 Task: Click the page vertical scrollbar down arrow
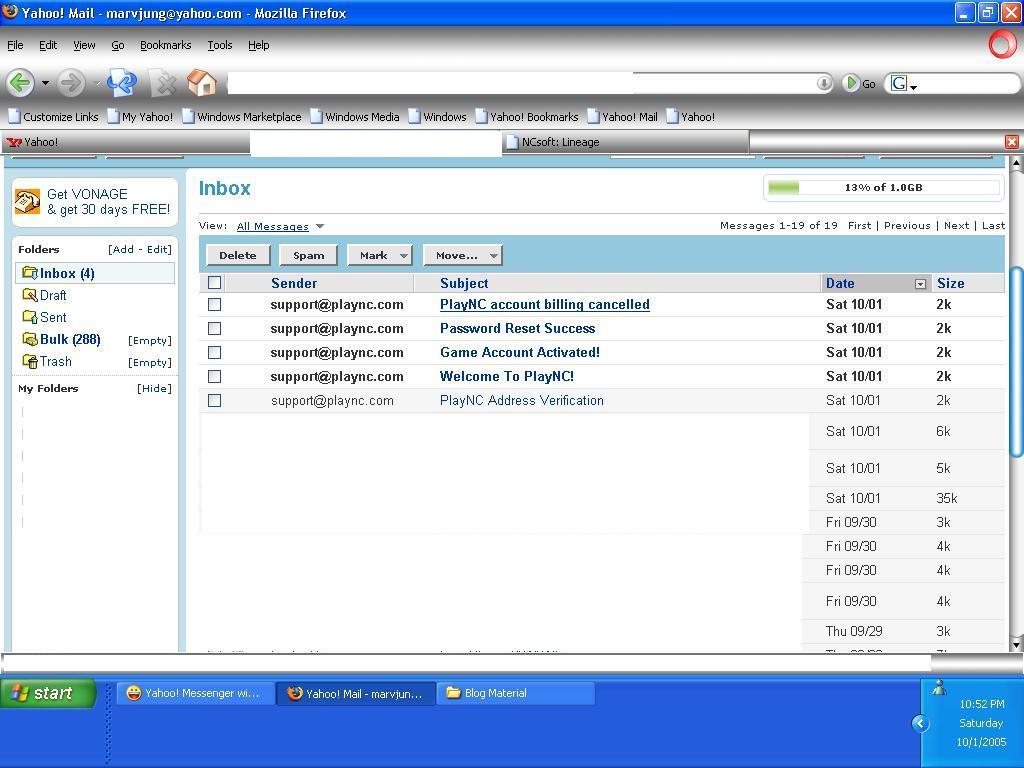click(1016, 645)
